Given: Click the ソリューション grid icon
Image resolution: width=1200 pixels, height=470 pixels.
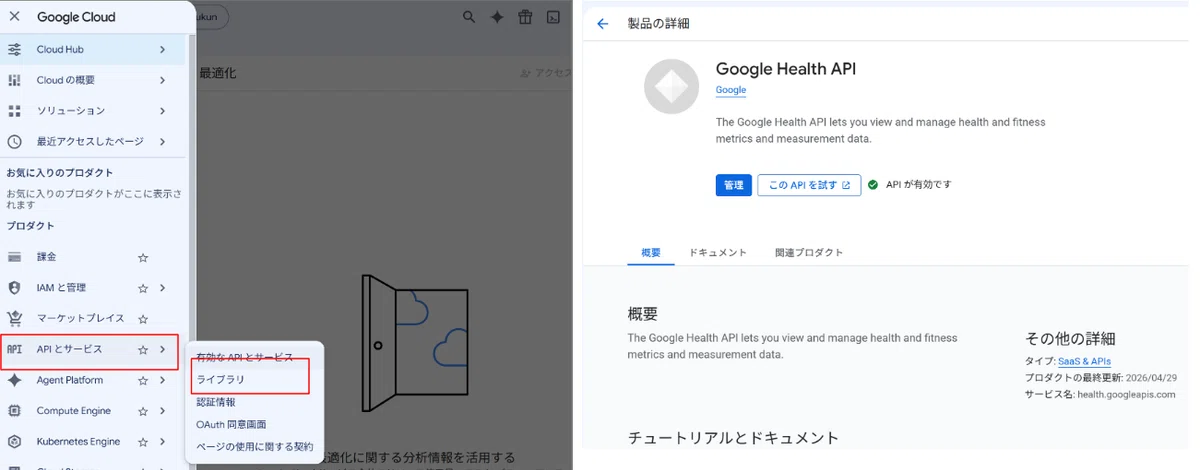Looking at the screenshot, I should [x=14, y=111].
